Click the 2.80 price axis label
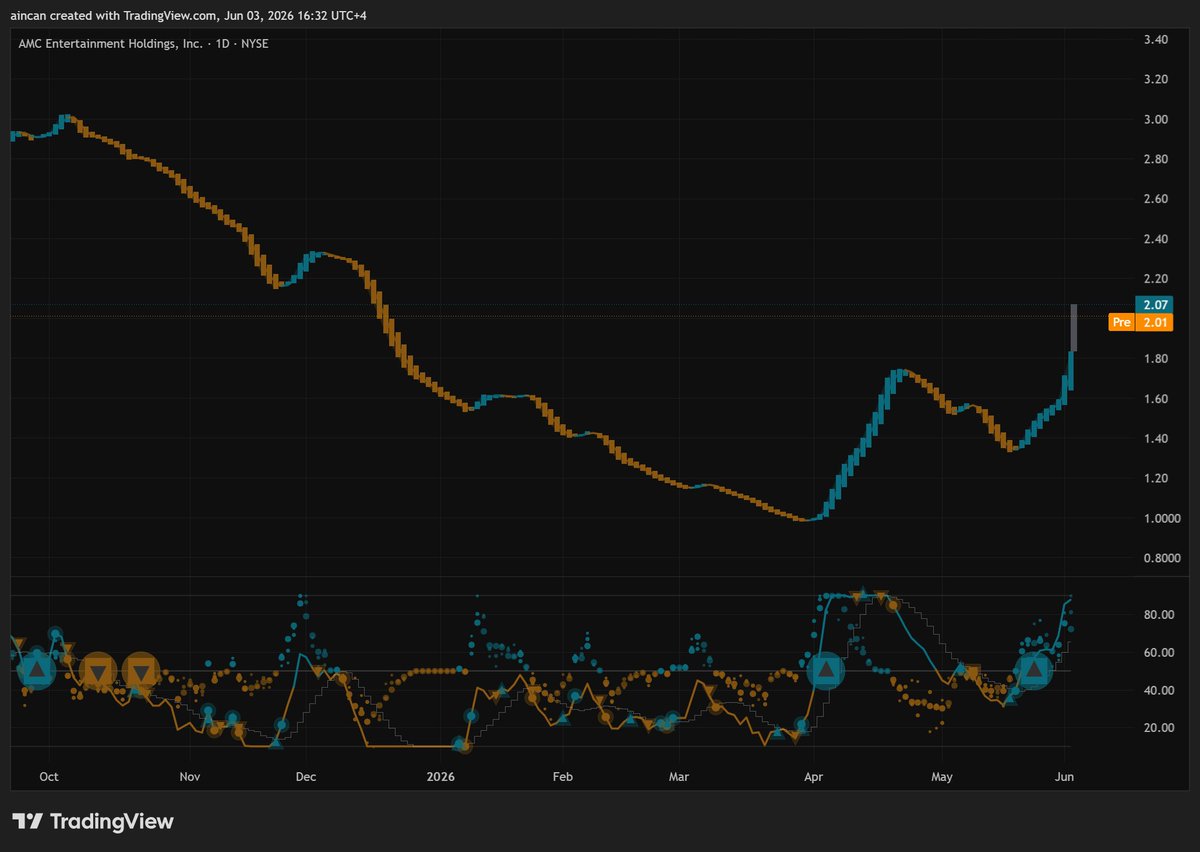 point(1157,160)
